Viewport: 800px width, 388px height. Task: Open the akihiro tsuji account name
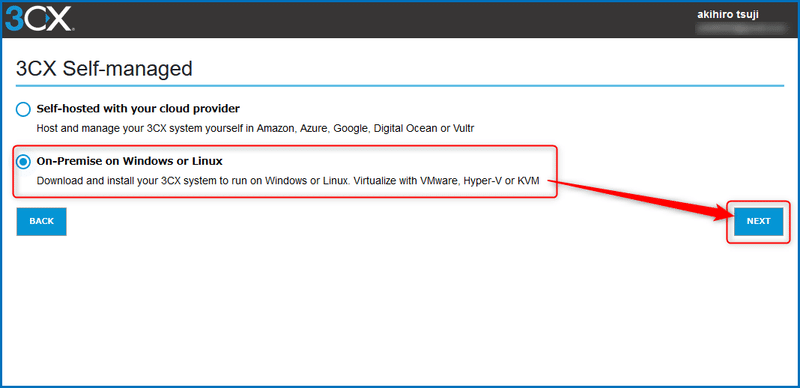[728, 15]
